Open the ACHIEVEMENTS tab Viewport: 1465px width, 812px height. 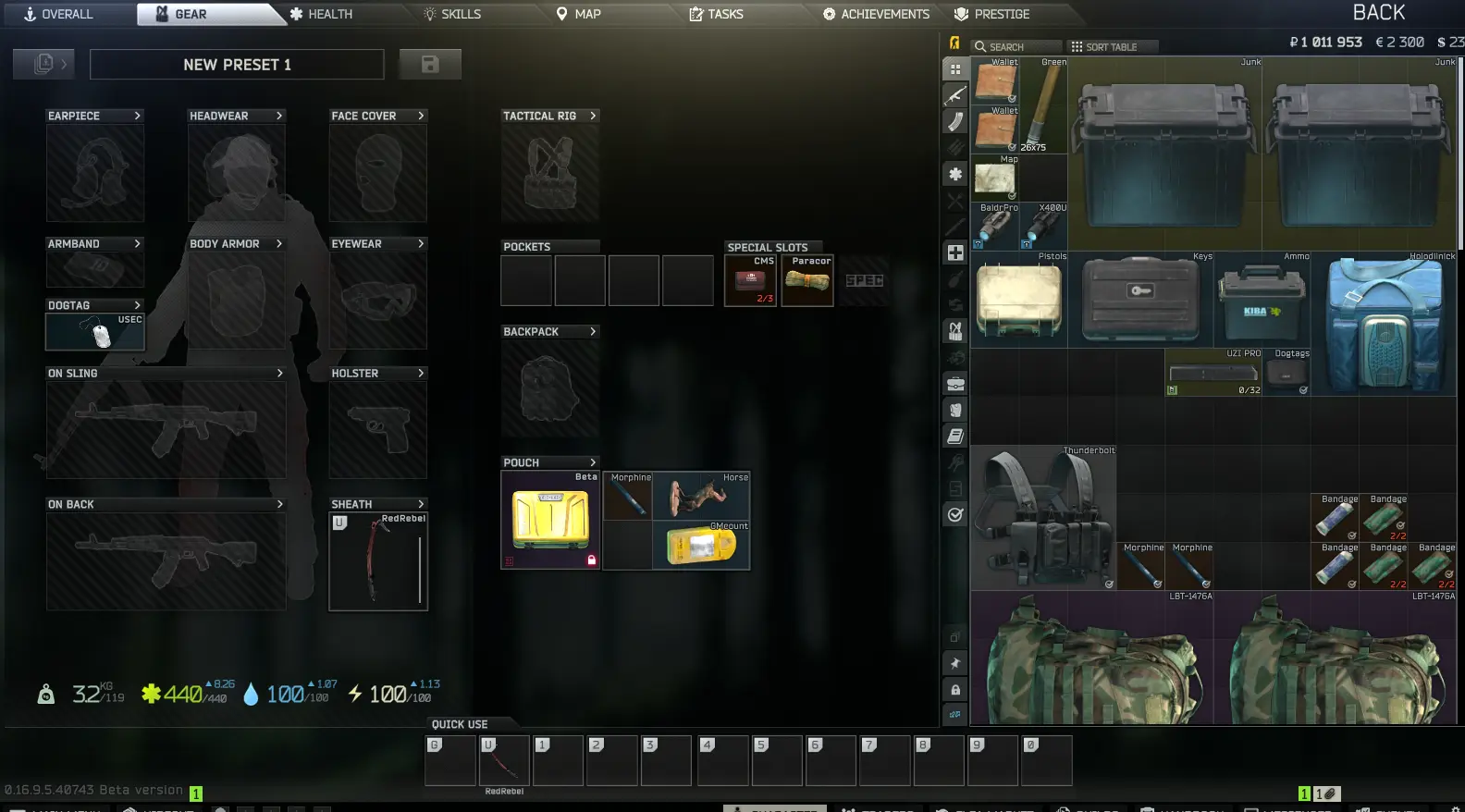(x=876, y=14)
